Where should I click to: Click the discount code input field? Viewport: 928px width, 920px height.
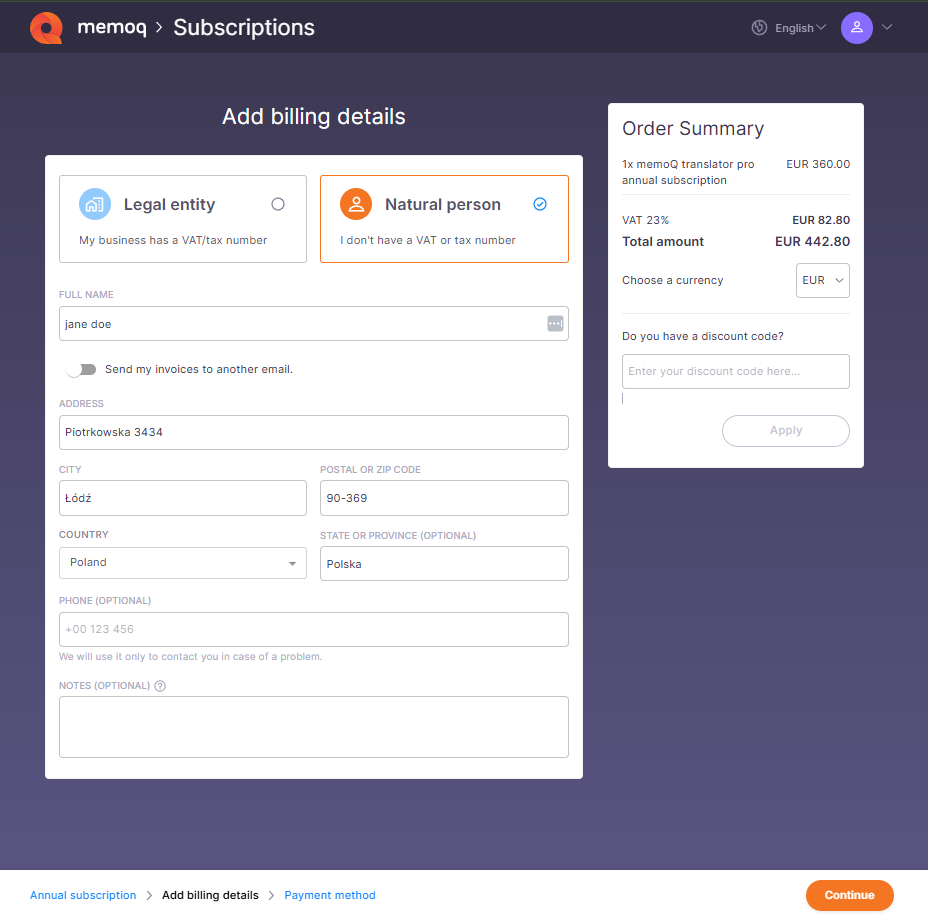point(736,371)
